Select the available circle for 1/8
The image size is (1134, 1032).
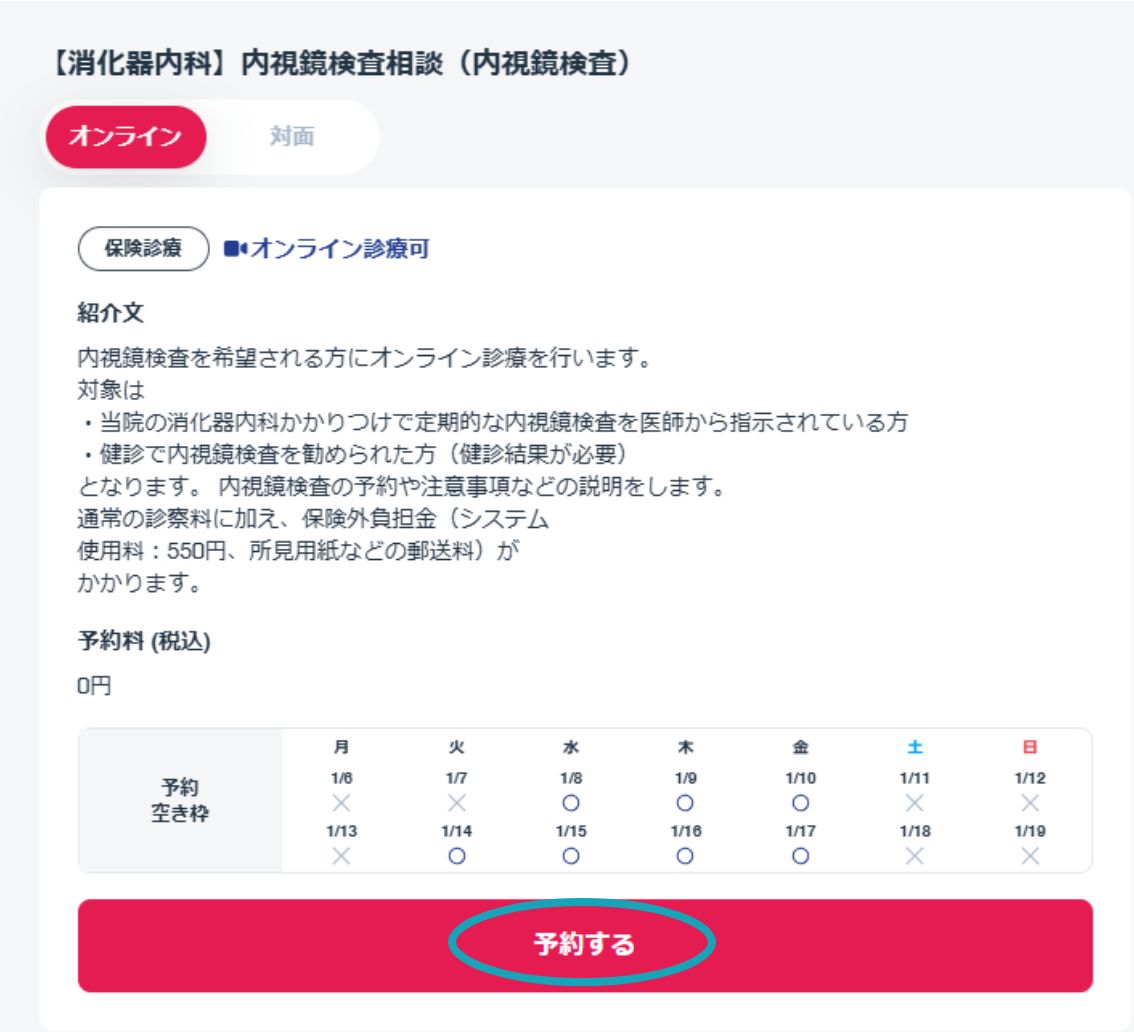coord(571,803)
